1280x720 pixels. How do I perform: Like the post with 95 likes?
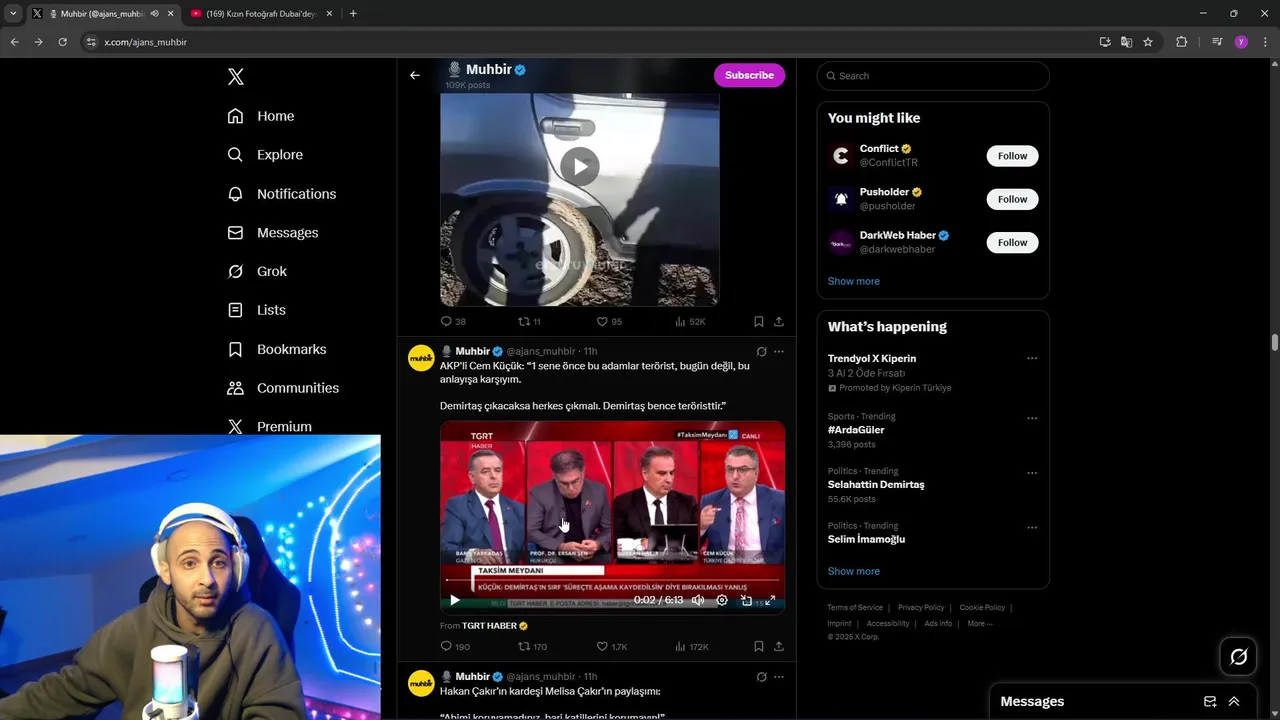tap(609, 321)
